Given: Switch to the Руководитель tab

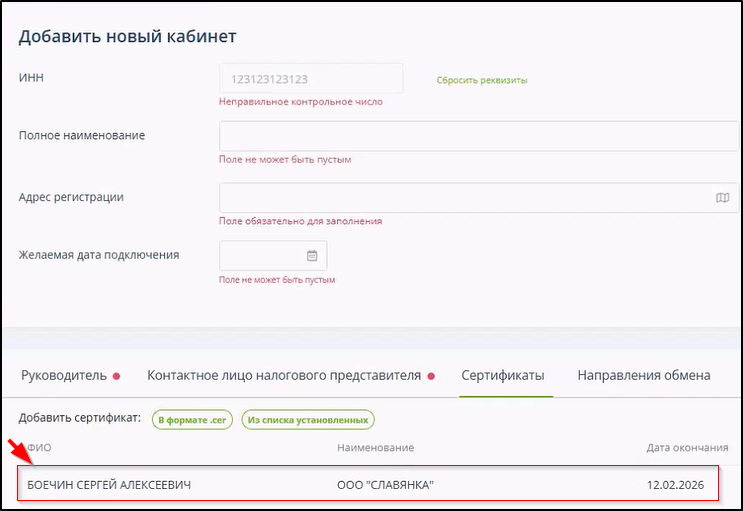Looking at the screenshot, I should click(x=63, y=375).
